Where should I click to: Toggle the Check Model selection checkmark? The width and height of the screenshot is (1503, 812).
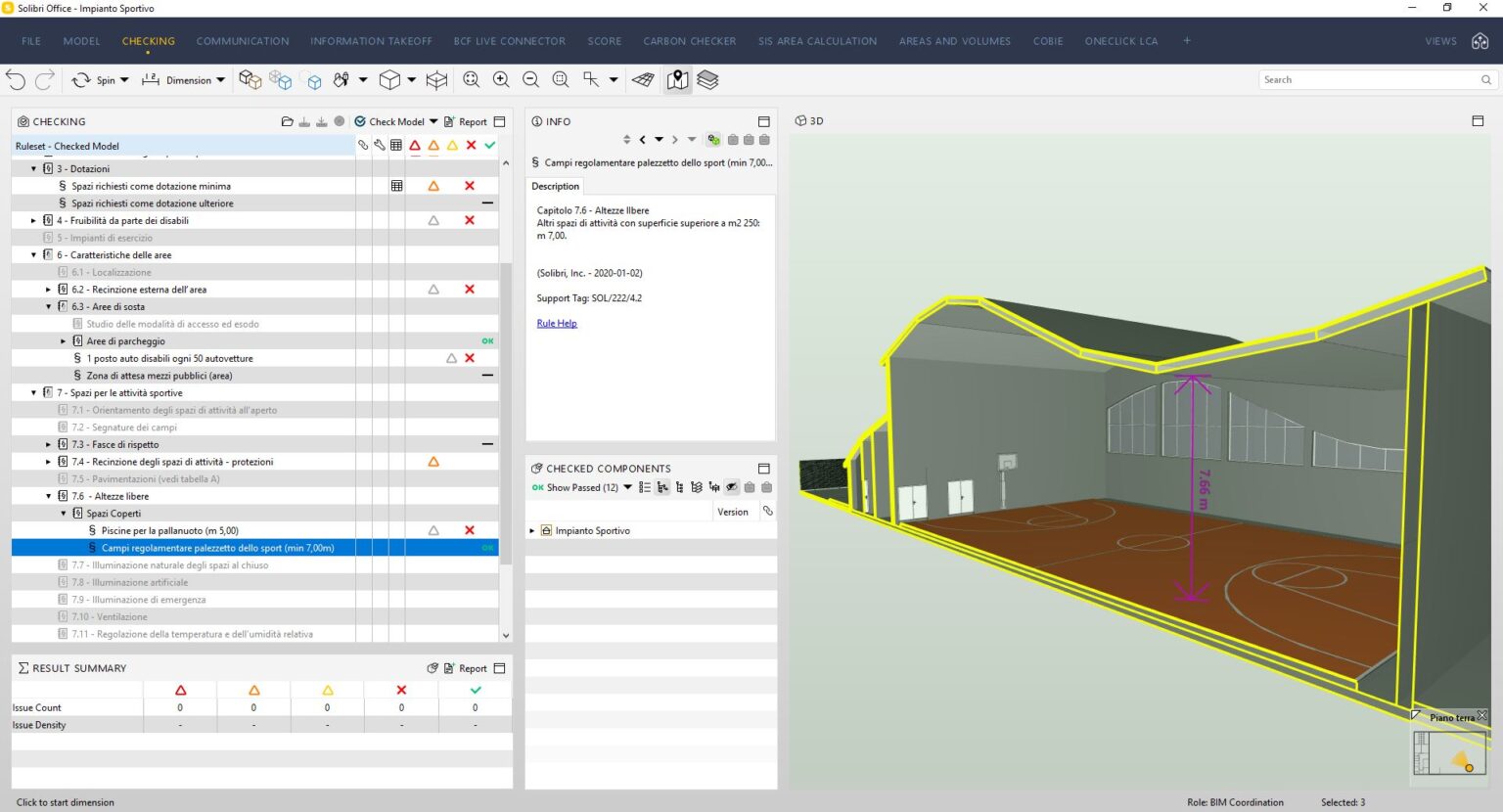tap(362, 121)
